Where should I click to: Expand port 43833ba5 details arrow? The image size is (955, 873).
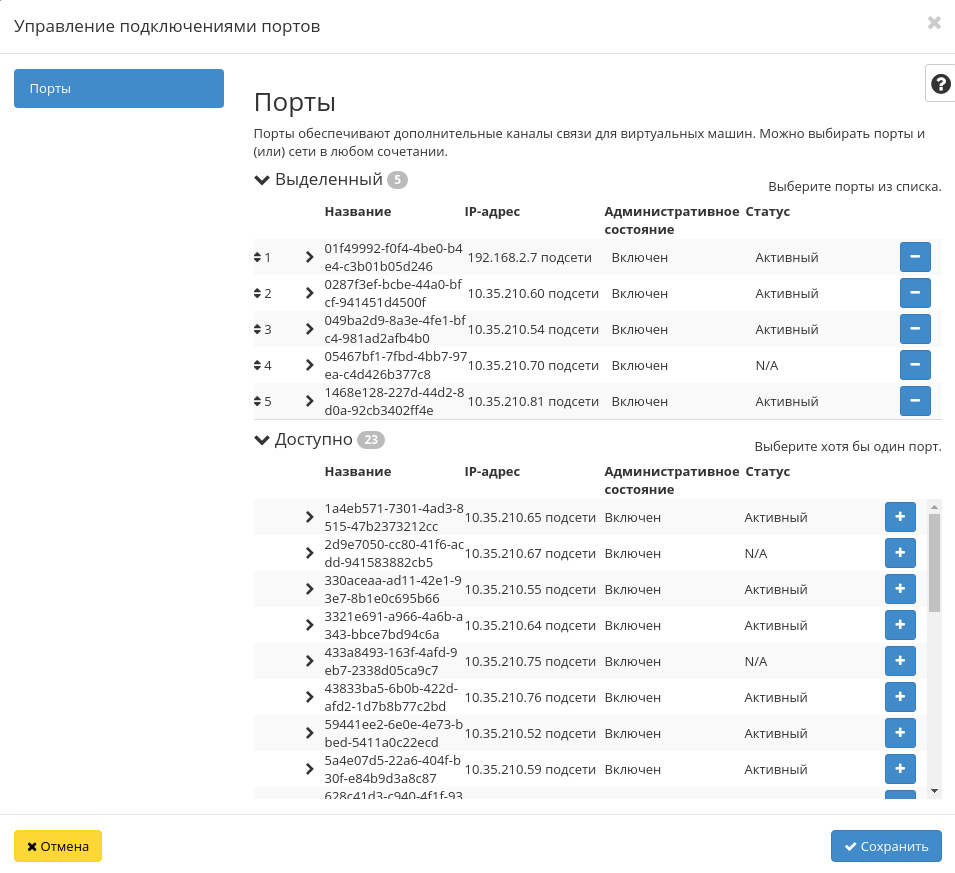click(309, 697)
